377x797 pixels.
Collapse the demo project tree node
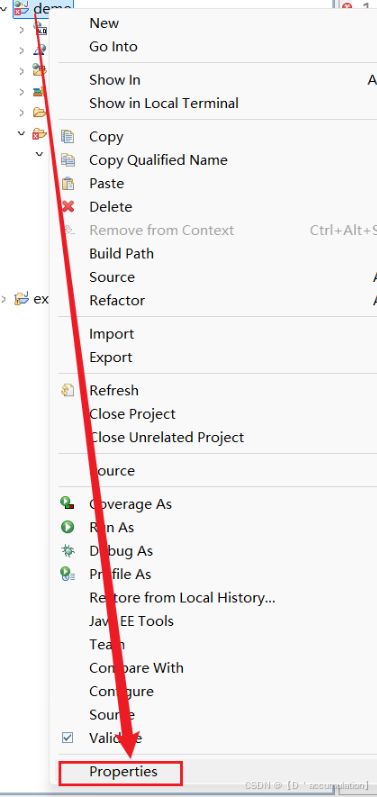tap(6, 8)
